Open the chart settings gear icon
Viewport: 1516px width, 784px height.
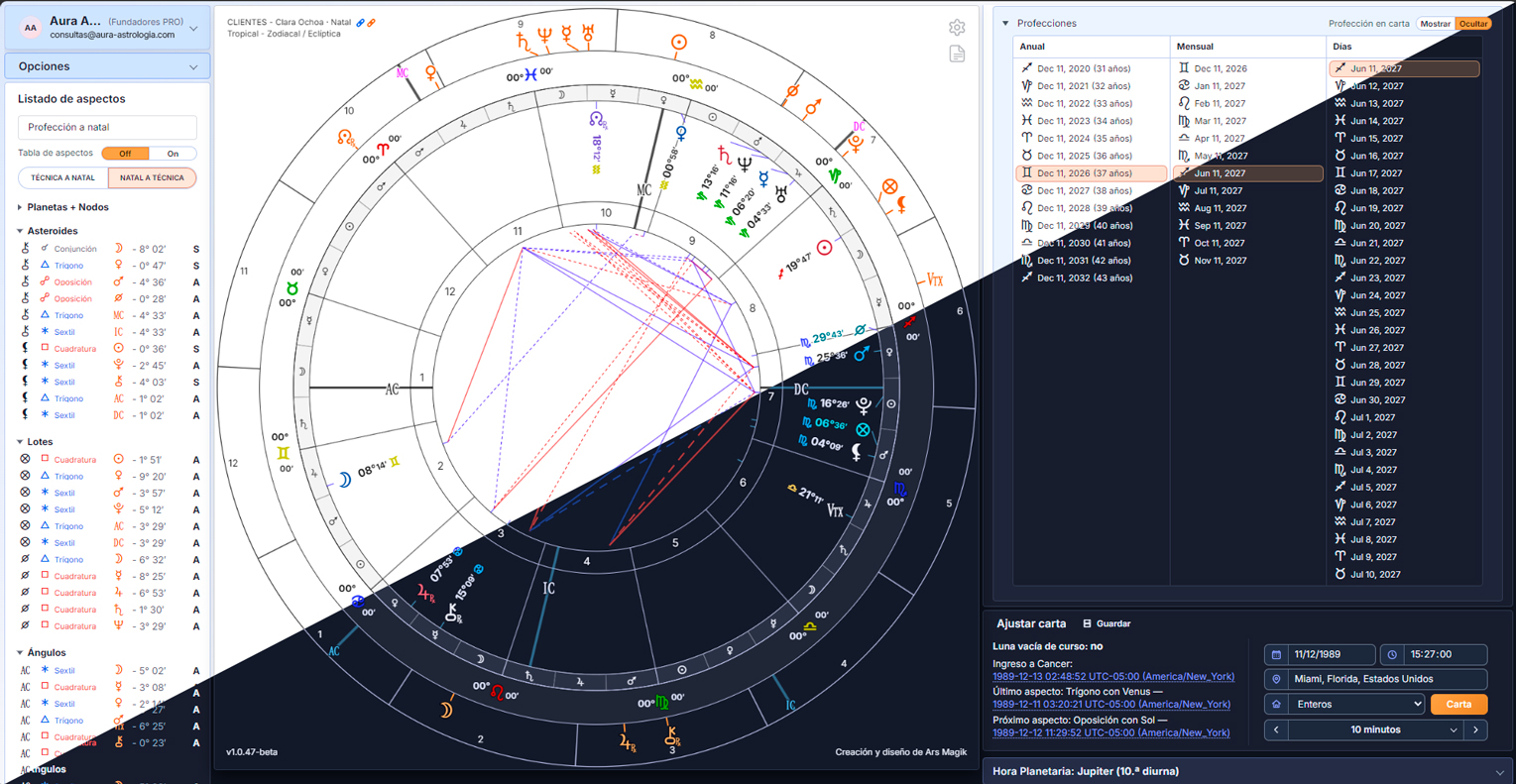[956, 28]
